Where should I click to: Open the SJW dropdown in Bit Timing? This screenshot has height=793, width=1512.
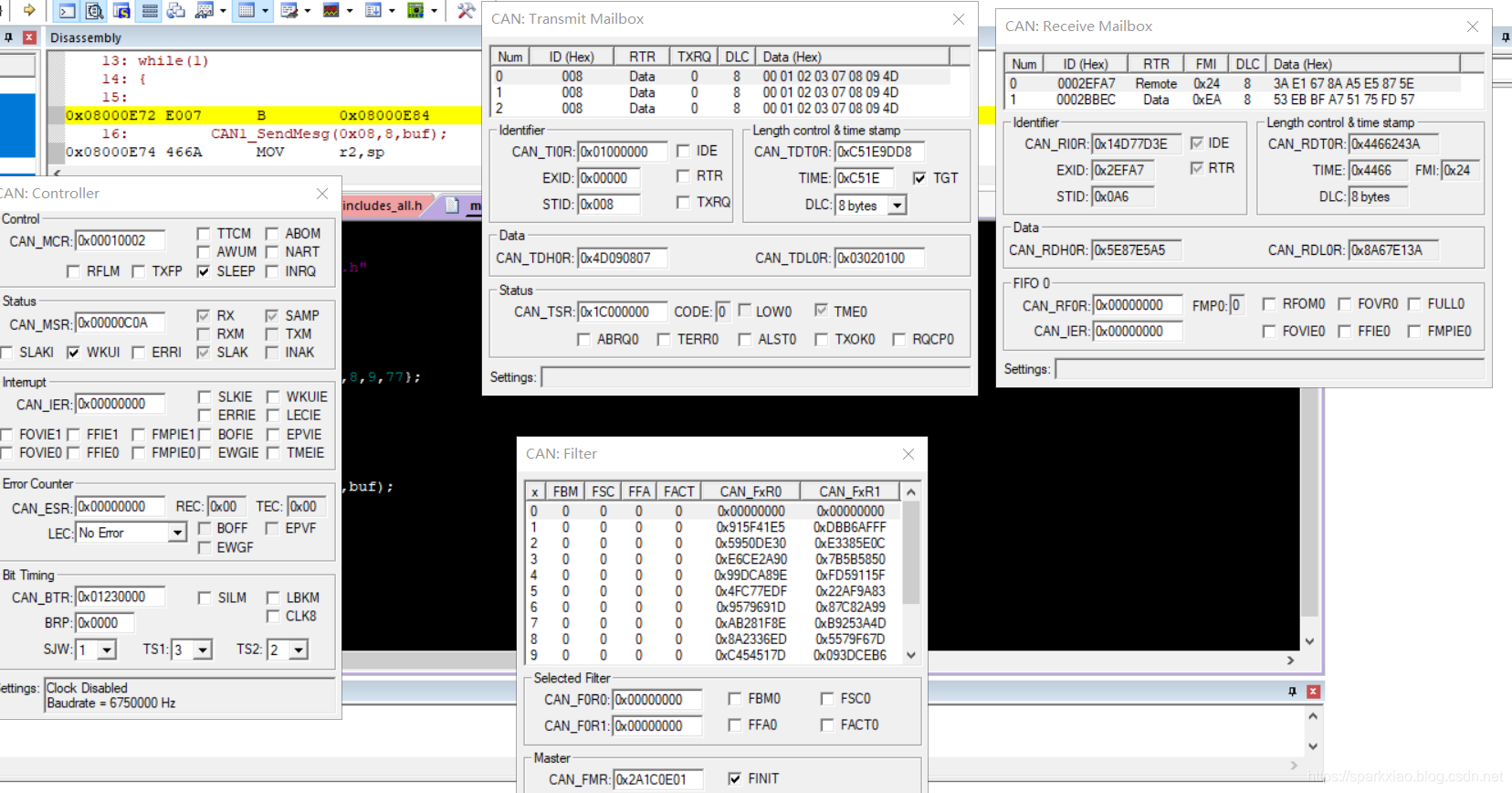click(107, 650)
